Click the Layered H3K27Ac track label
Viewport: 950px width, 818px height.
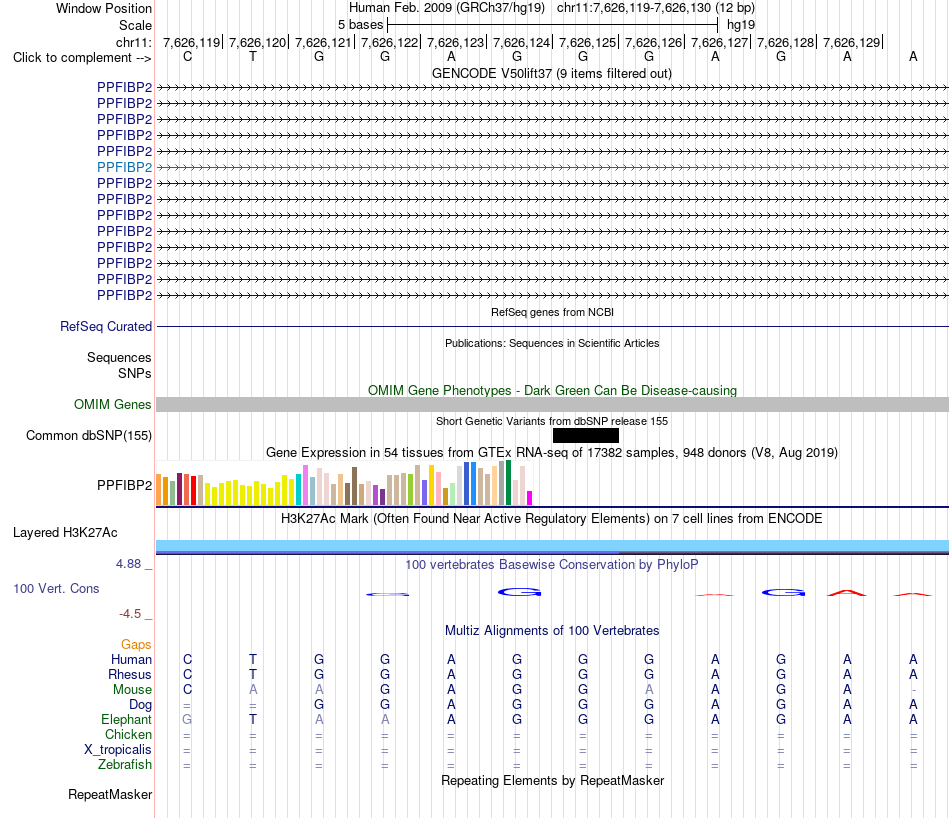pos(65,533)
